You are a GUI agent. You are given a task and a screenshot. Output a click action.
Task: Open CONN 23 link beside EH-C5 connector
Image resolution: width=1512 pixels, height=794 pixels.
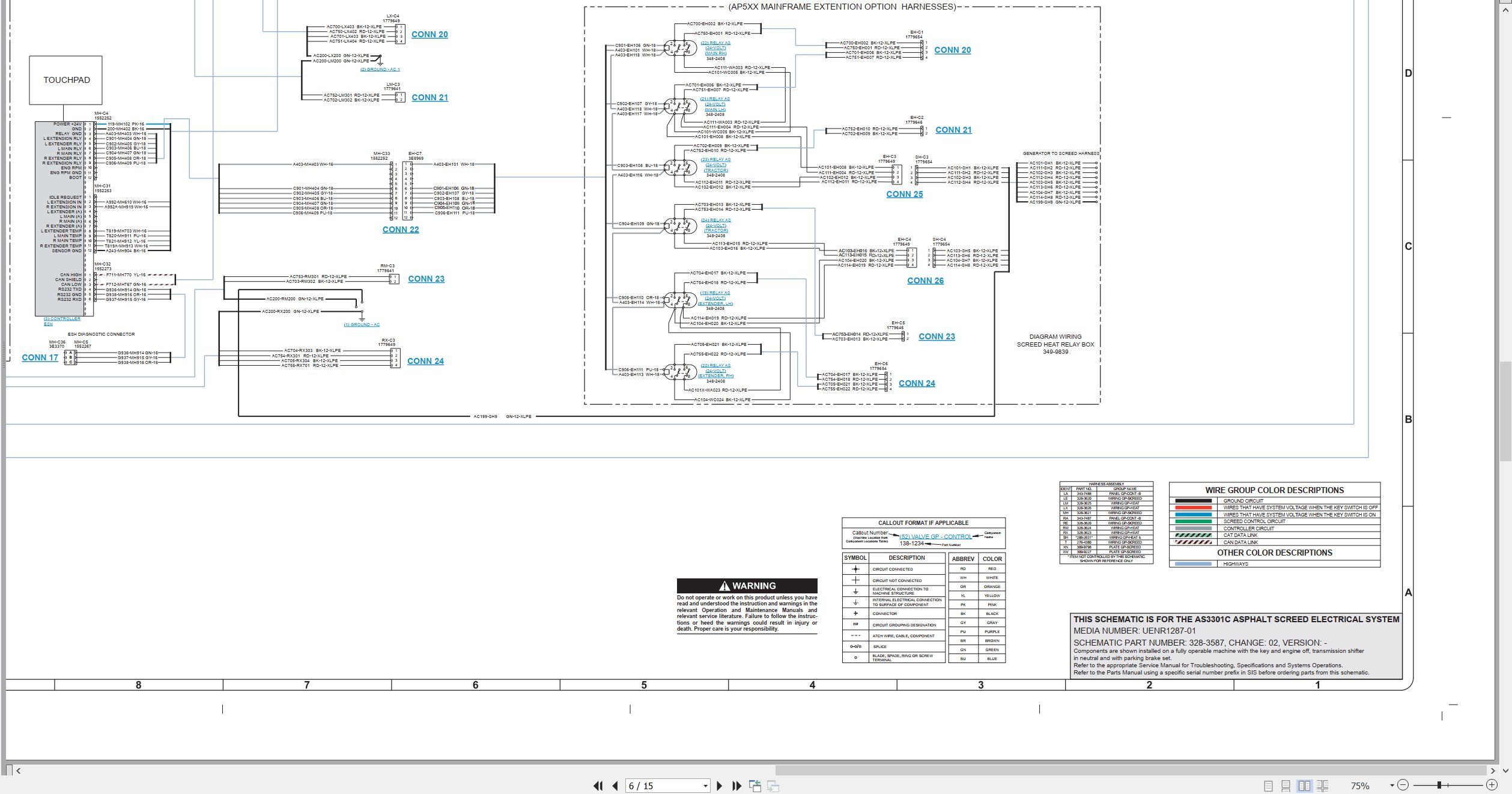pos(937,336)
